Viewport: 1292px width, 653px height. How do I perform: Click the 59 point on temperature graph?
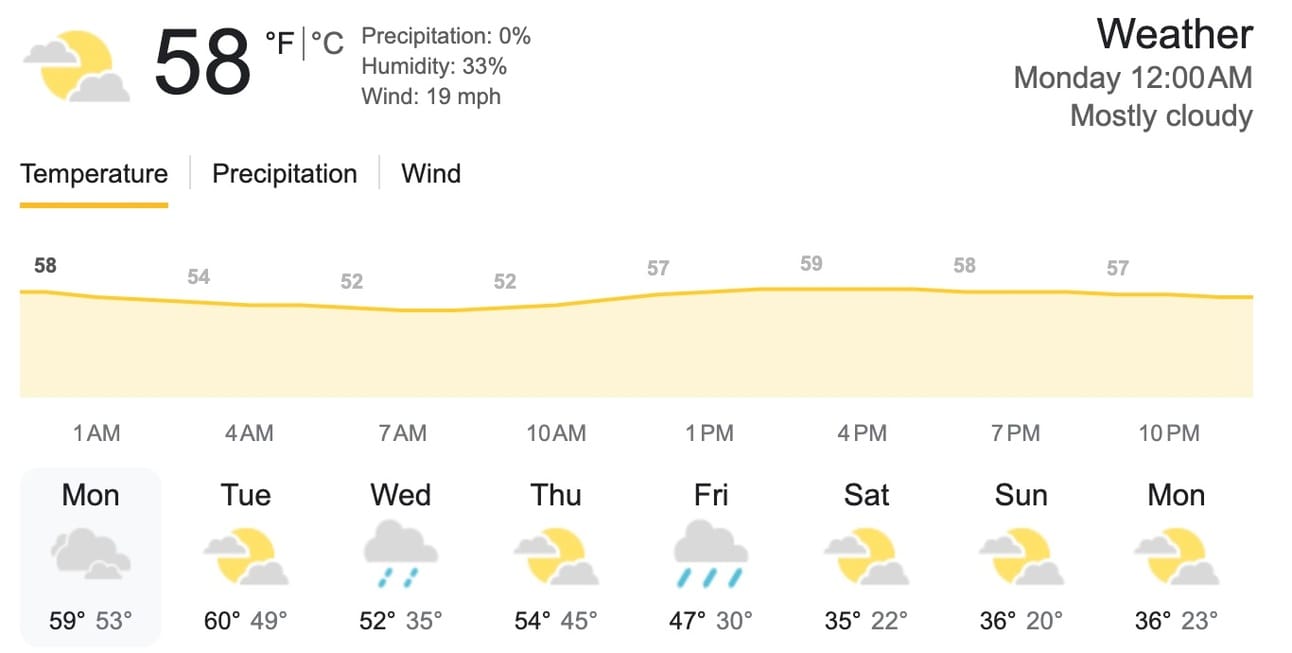811,264
